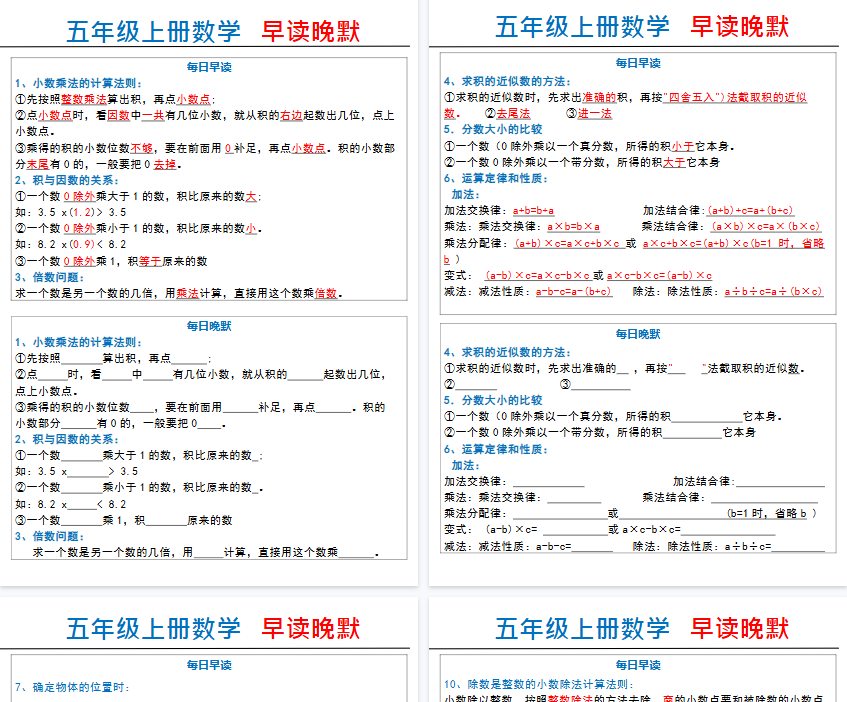Viewport: 847px width, 702px height.
Task: Select the 每日早读 heading on top-left page
Action: 209,68
